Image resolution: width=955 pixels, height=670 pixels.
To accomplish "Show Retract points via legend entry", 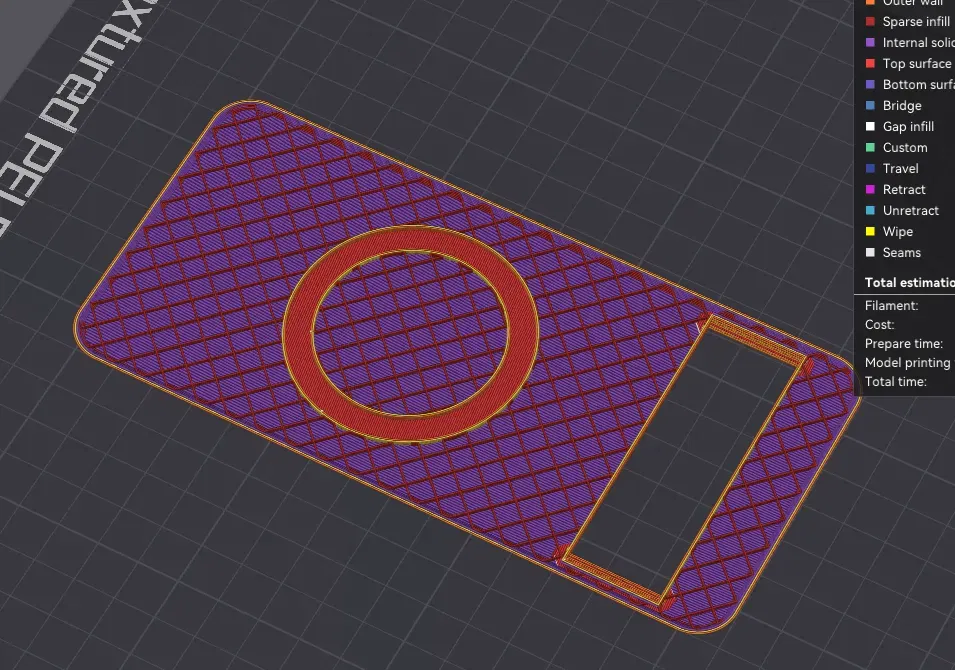I will pyautogui.click(x=896, y=189).
